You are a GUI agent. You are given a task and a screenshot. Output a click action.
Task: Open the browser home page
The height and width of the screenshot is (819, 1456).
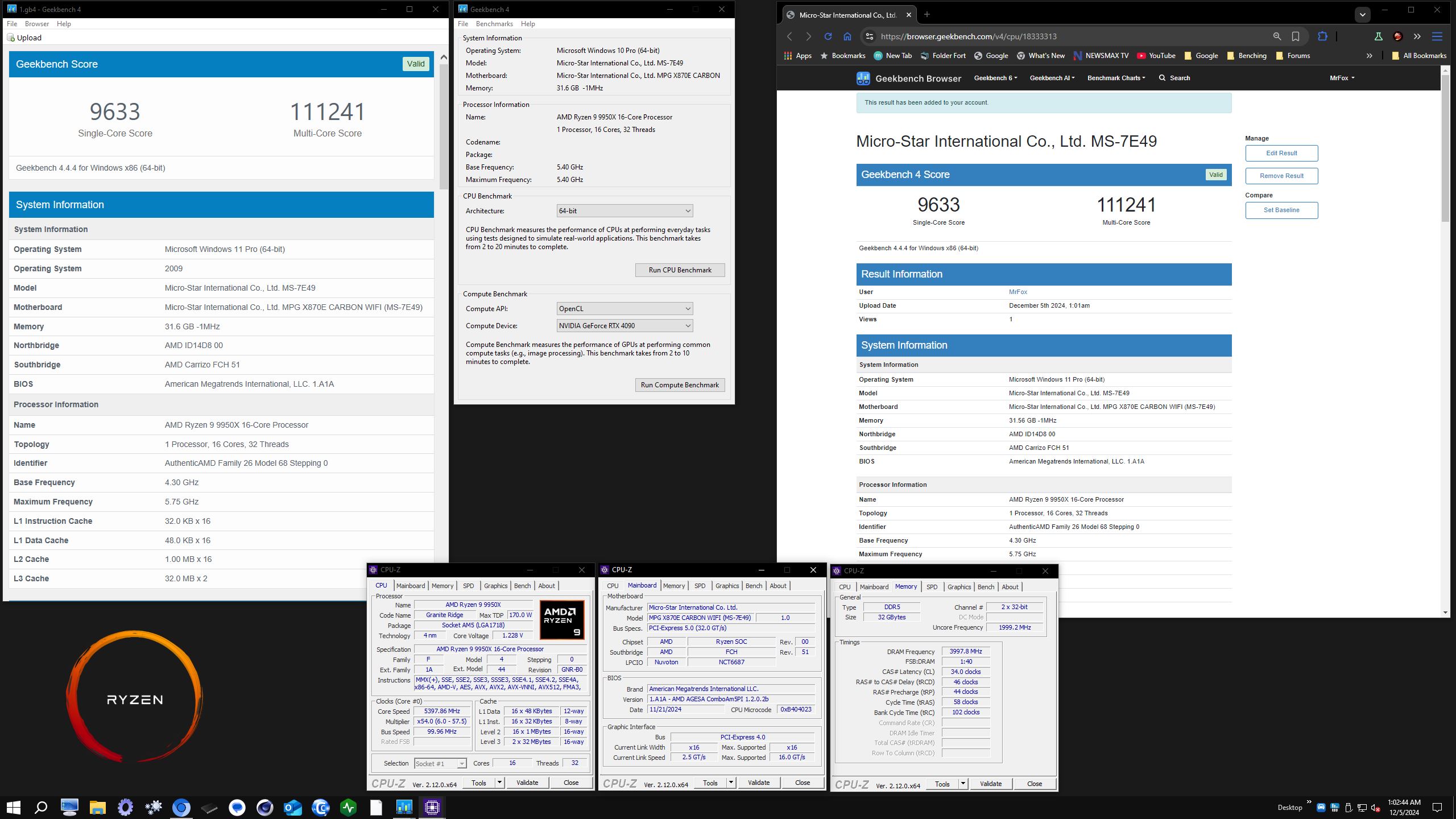point(847,36)
